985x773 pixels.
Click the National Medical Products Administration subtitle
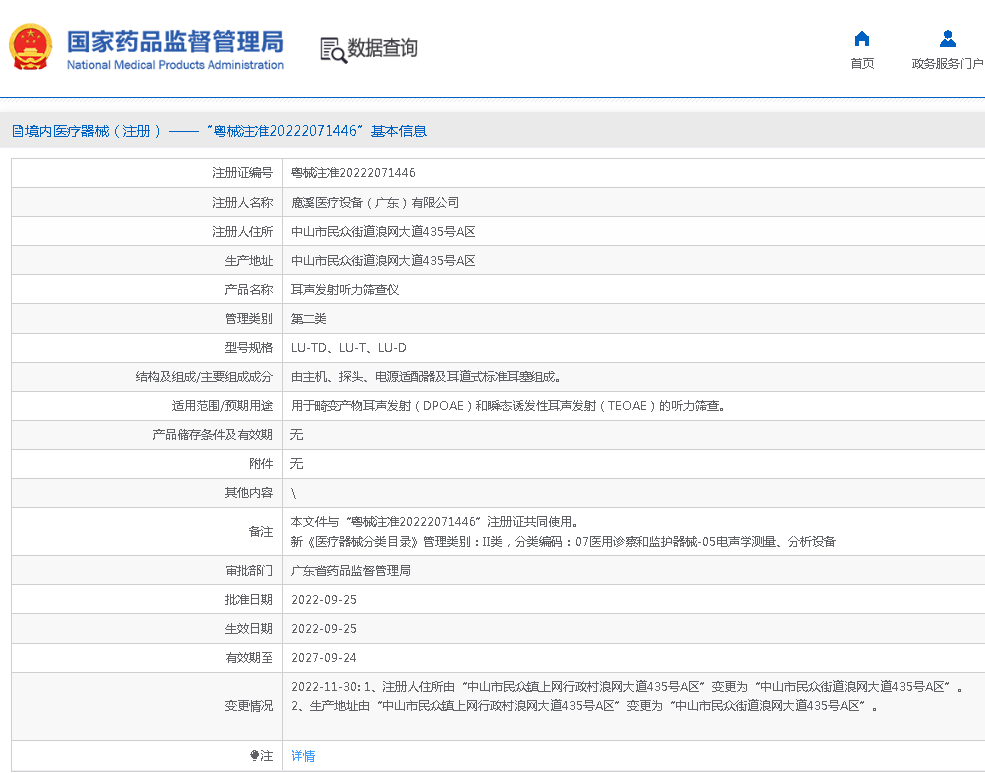(175, 65)
